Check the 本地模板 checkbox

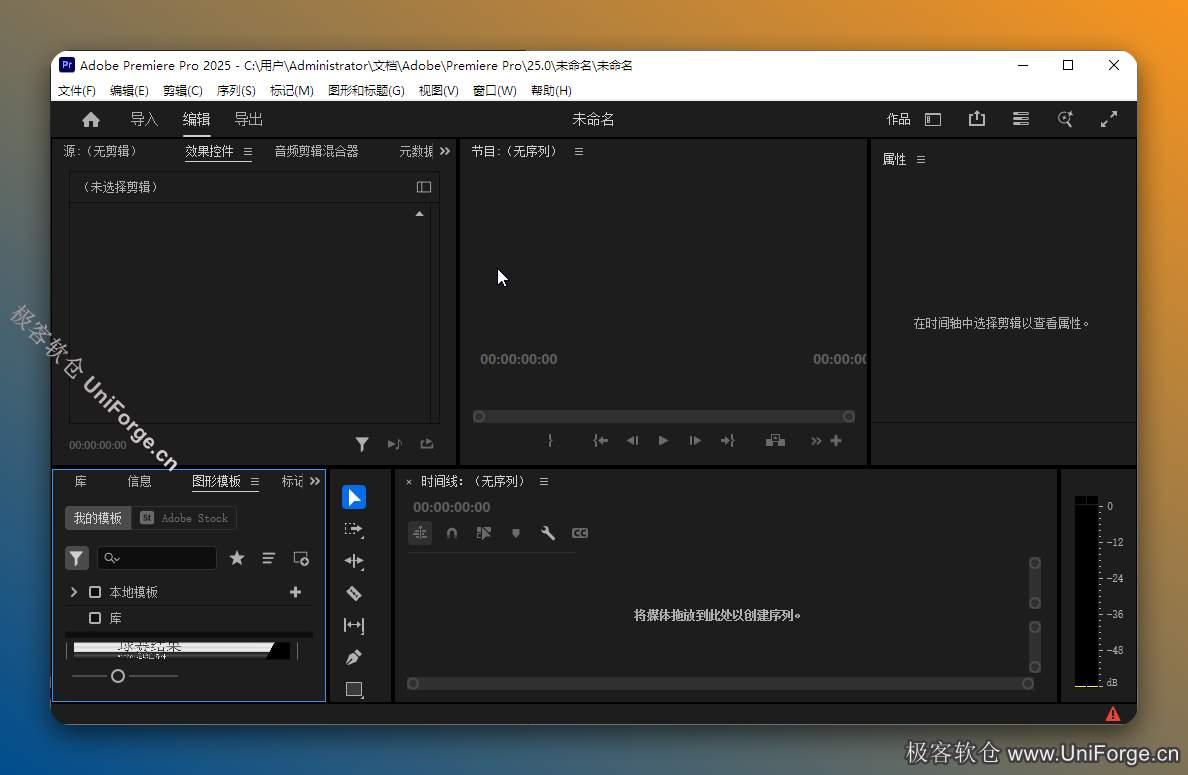(95, 592)
